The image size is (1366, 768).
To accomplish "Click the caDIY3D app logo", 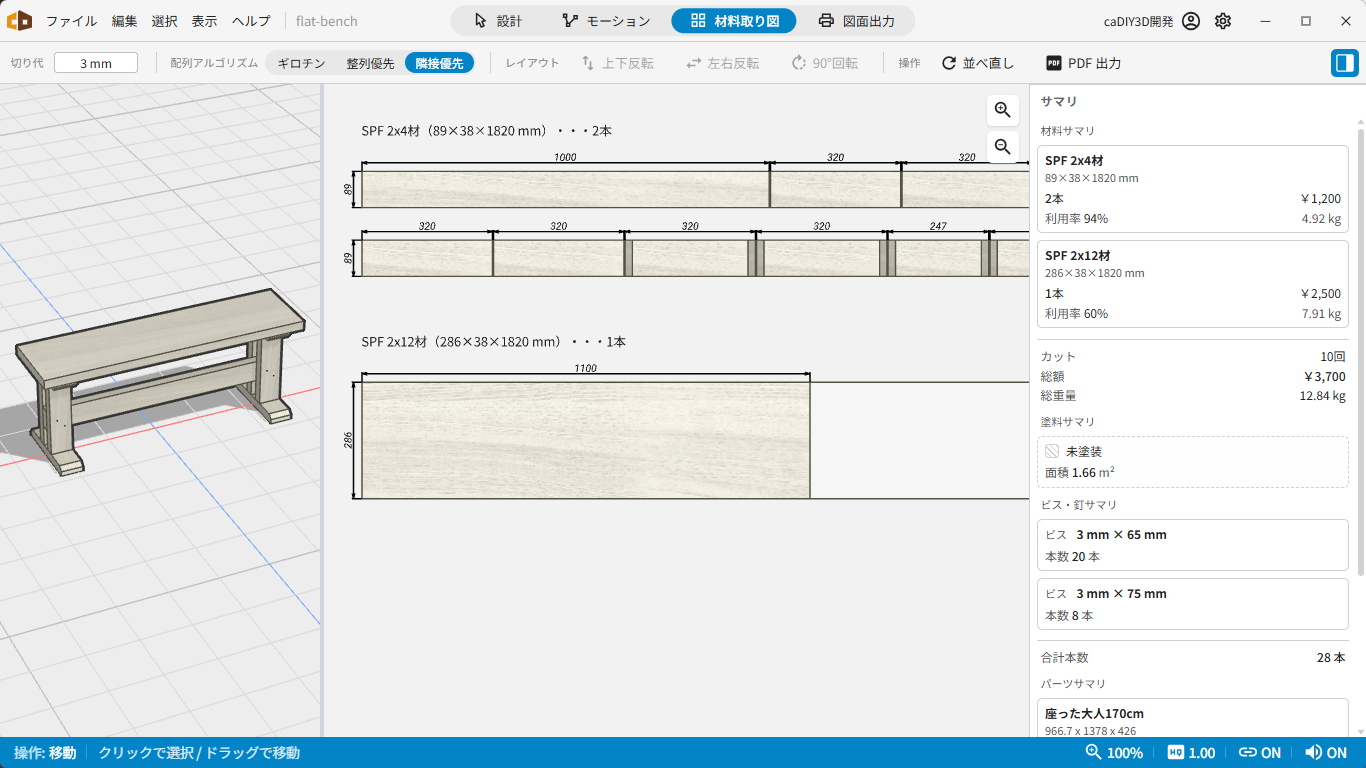I will pos(19,20).
